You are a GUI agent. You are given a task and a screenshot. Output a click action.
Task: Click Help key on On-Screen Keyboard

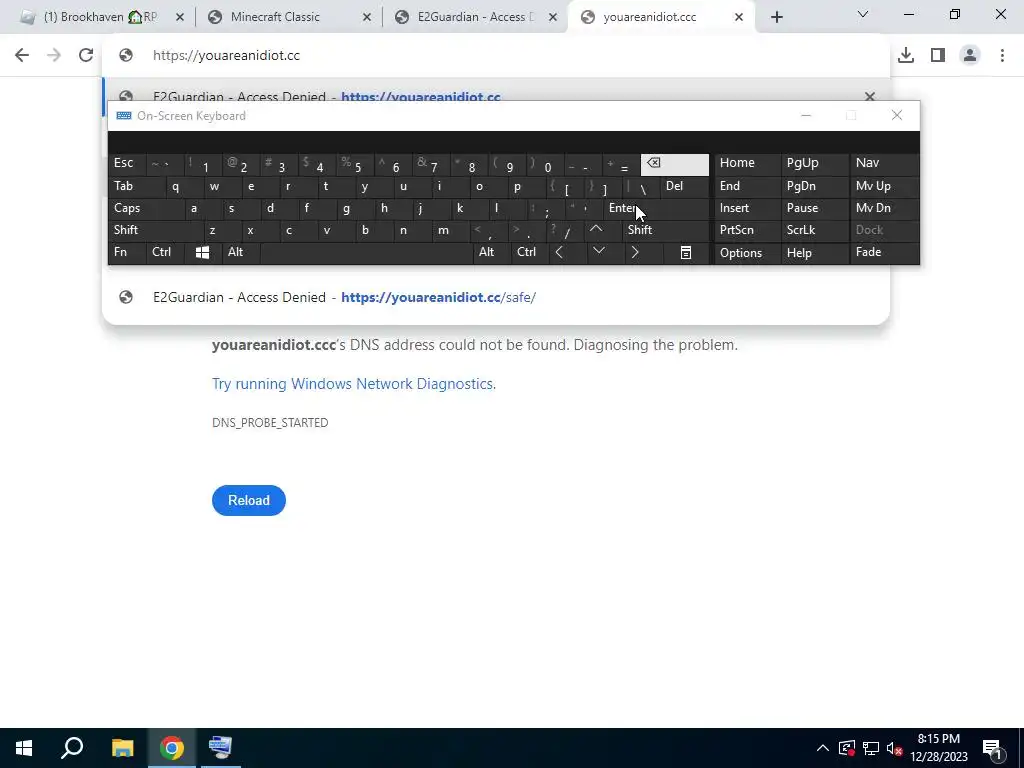point(814,253)
